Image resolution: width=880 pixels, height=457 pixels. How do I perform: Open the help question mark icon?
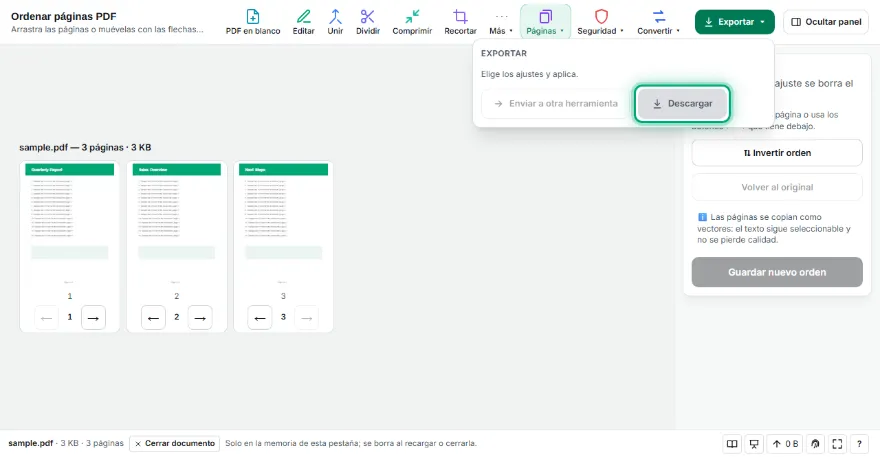tap(859, 444)
